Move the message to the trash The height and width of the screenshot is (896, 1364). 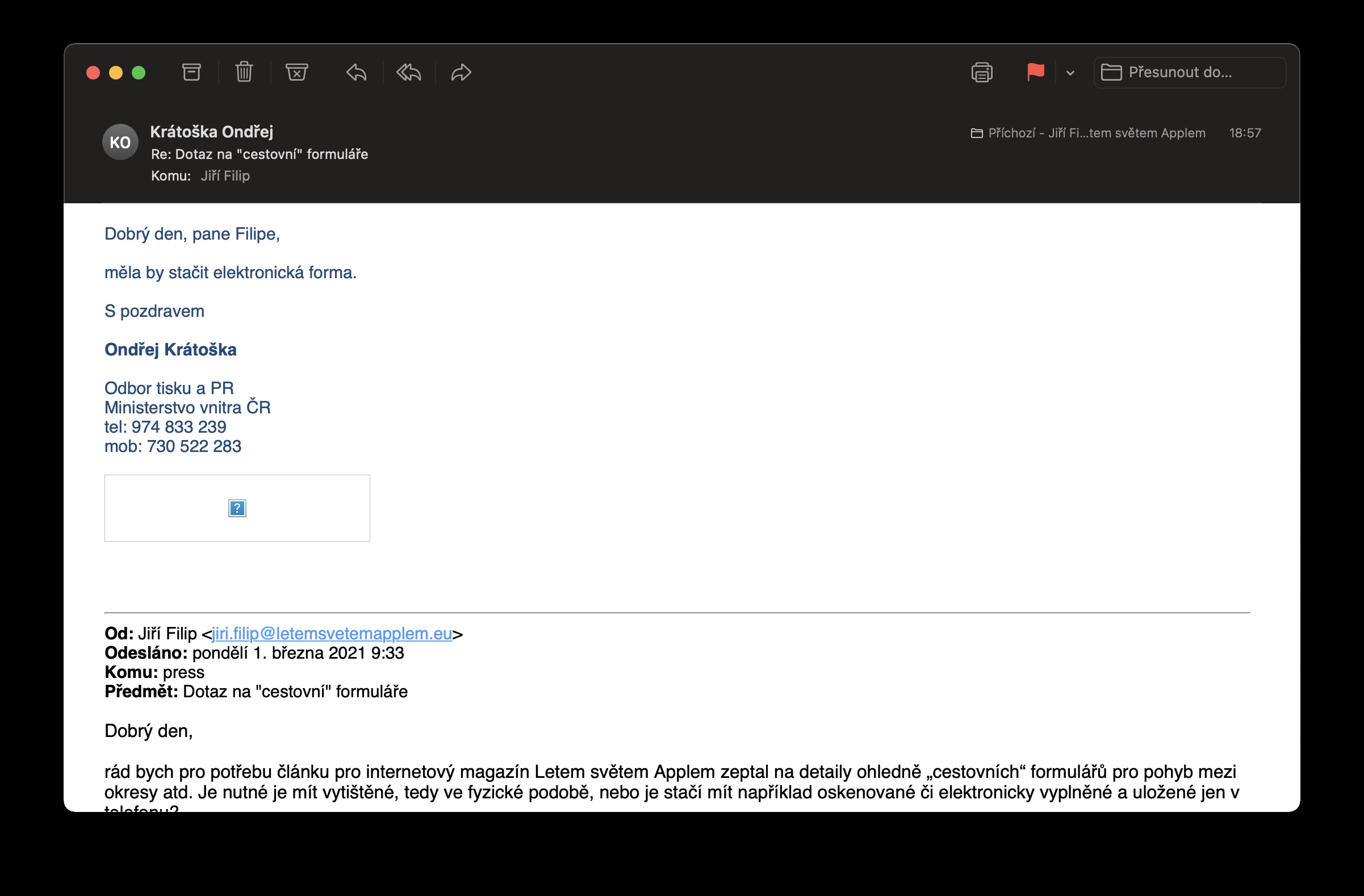[244, 72]
